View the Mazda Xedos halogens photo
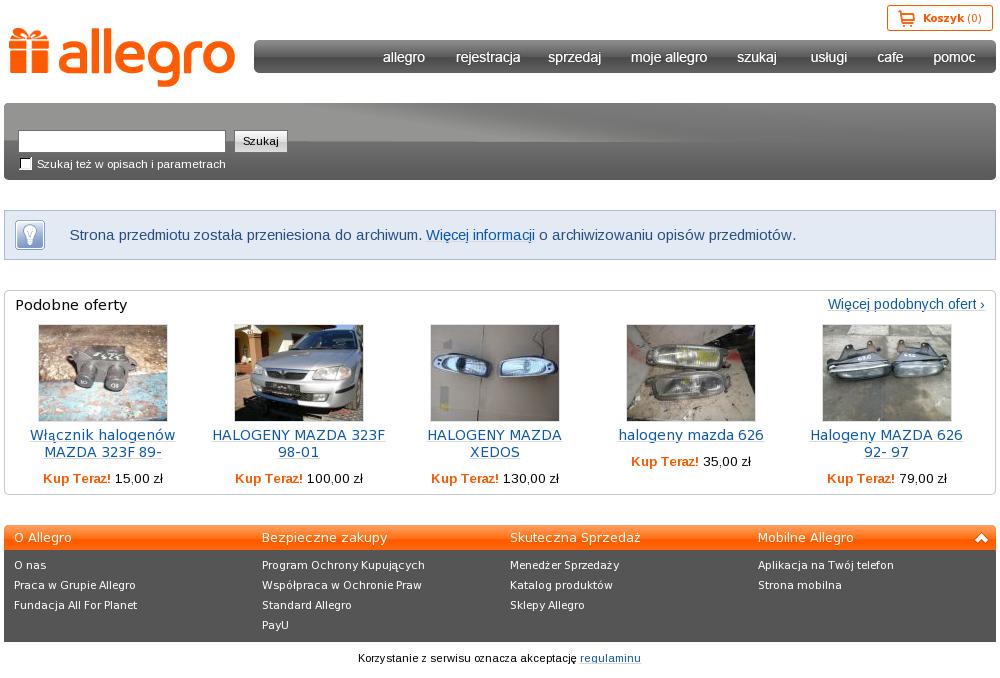This screenshot has height=678, width=1000. (x=495, y=372)
